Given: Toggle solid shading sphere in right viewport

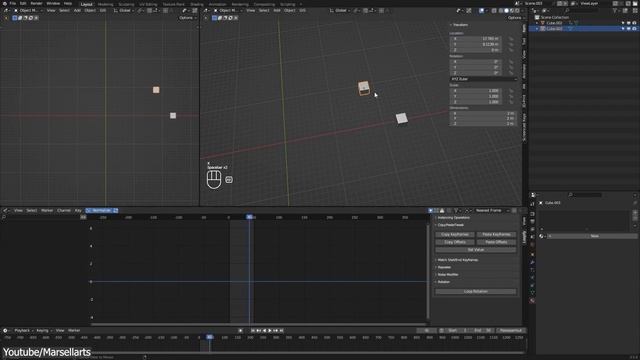Looking at the screenshot, I should [507, 11].
